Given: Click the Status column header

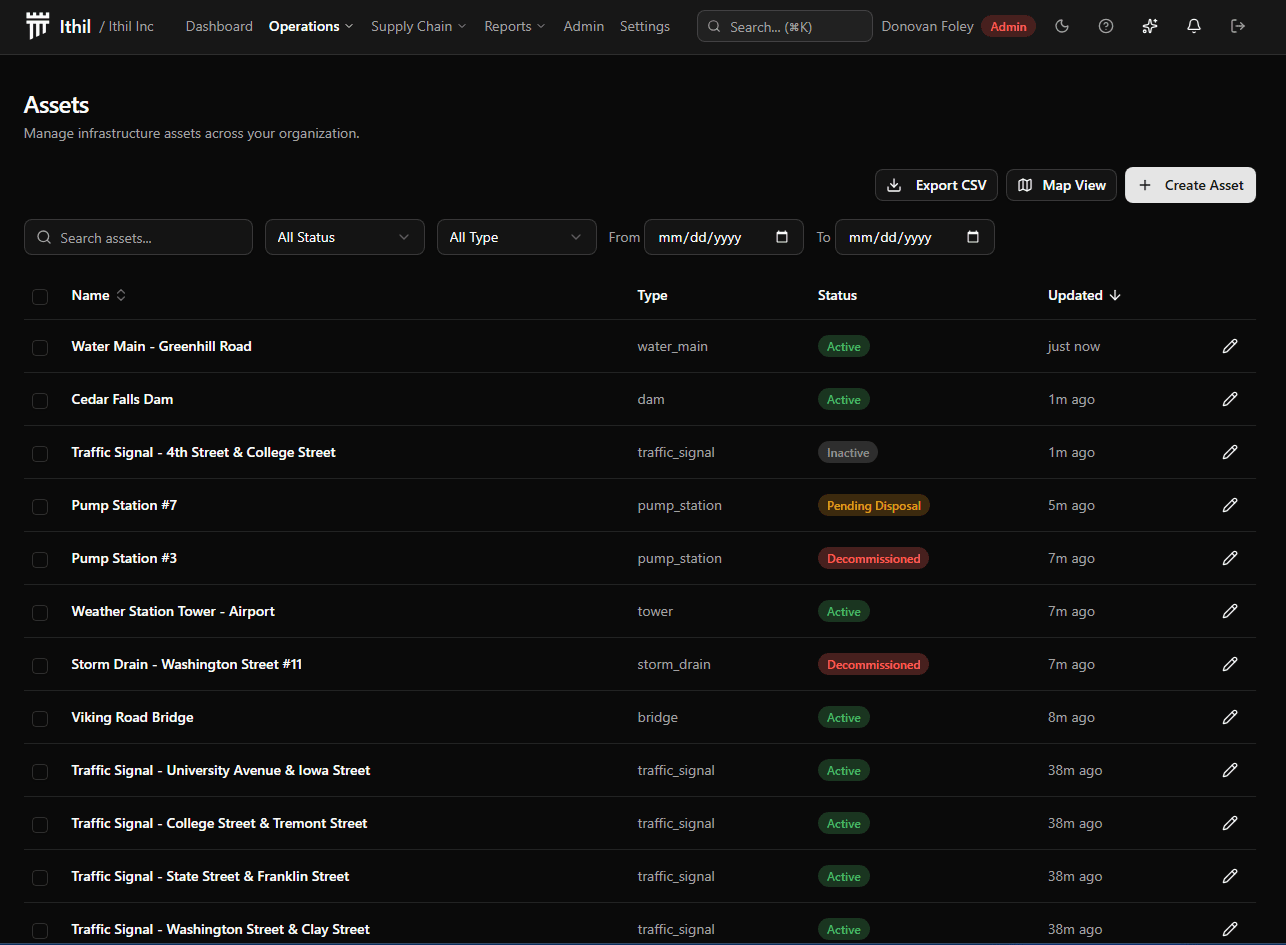Looking at the screenshot, I should pyautogui.click(x=837, y=295).
